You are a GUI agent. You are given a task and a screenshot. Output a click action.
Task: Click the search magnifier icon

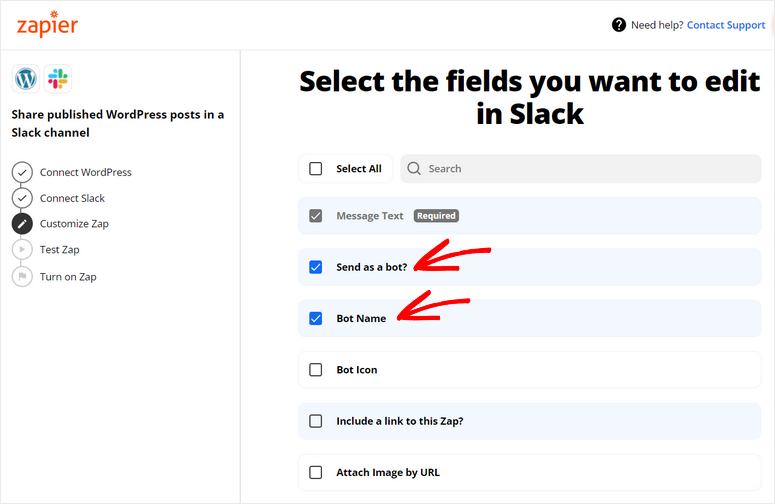click(415, 169)
